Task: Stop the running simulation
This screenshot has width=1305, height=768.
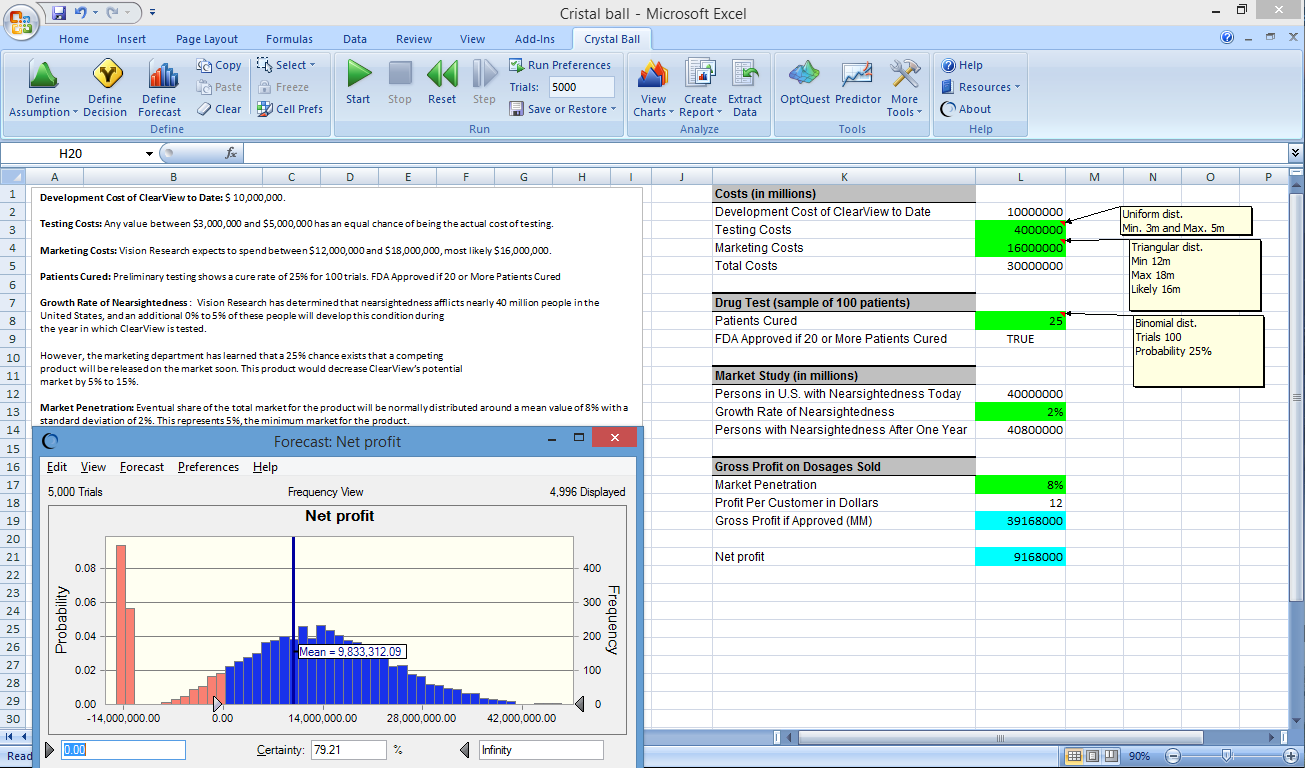Action: point(400,82)
